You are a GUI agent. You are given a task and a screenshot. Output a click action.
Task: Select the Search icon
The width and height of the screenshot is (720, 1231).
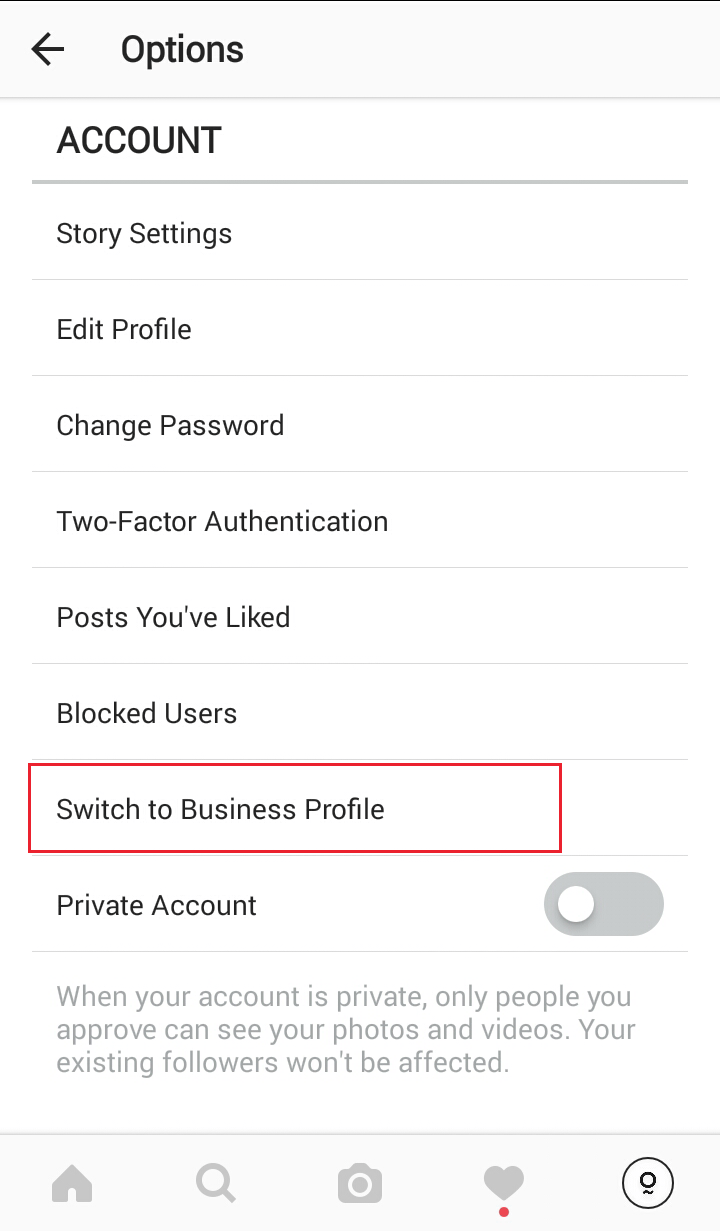point(216,1183)
